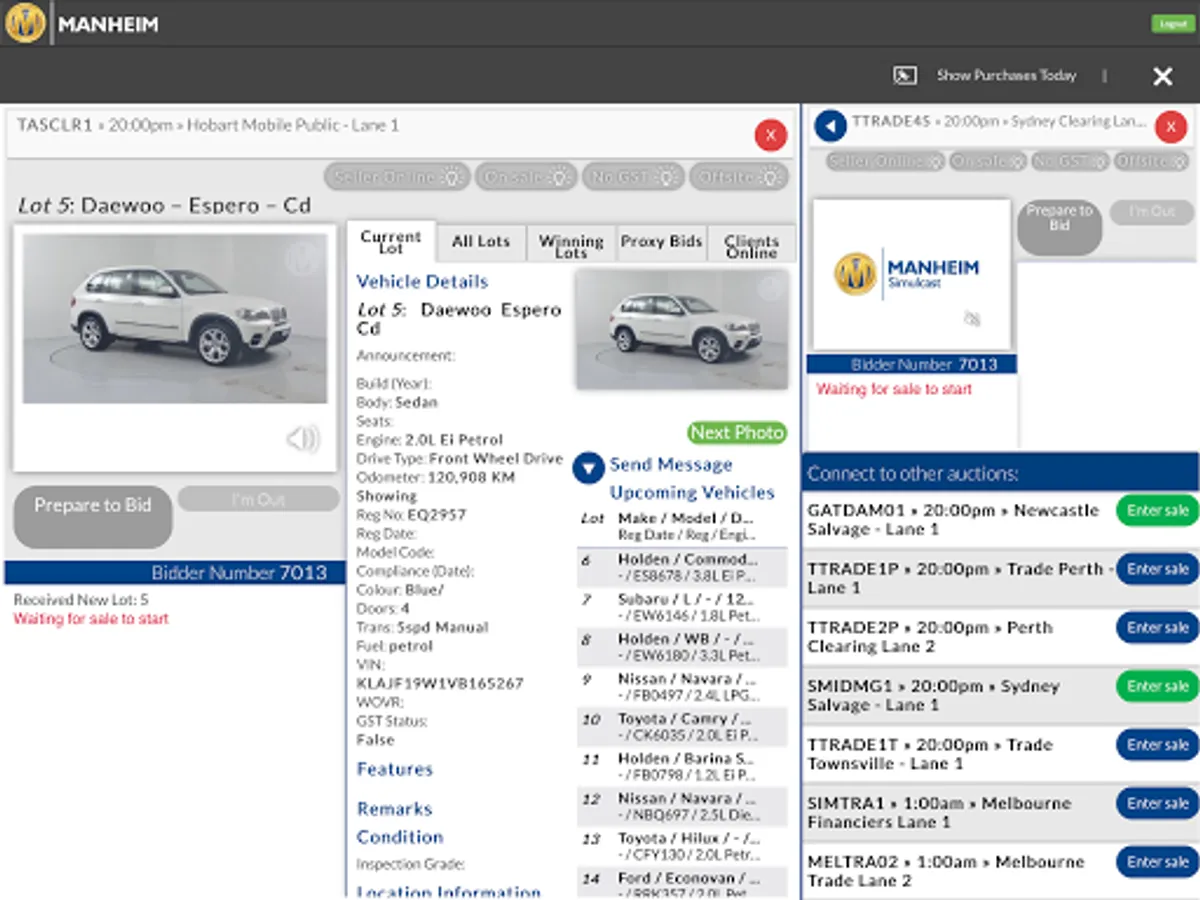Expand the Remarks section
Screen dimensions: 1200x900
click(x=394, y=809)
